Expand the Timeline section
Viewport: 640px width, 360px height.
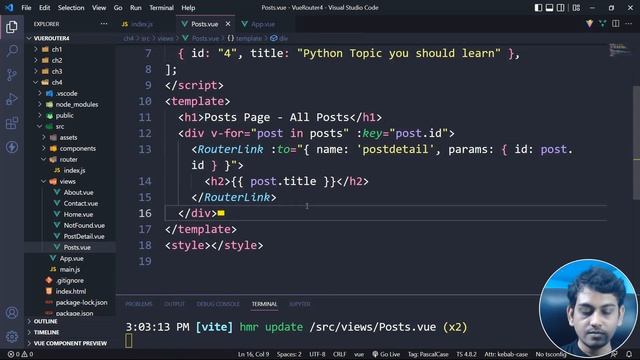click(x=70, y=332)
